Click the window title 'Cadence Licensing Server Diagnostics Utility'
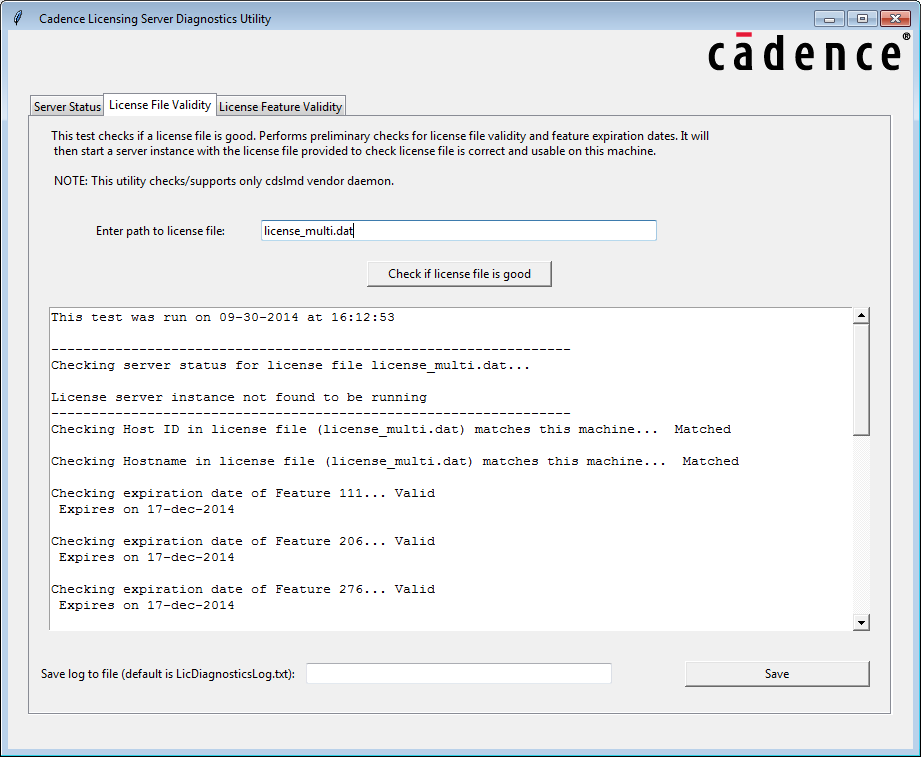 tap(155, 19)
